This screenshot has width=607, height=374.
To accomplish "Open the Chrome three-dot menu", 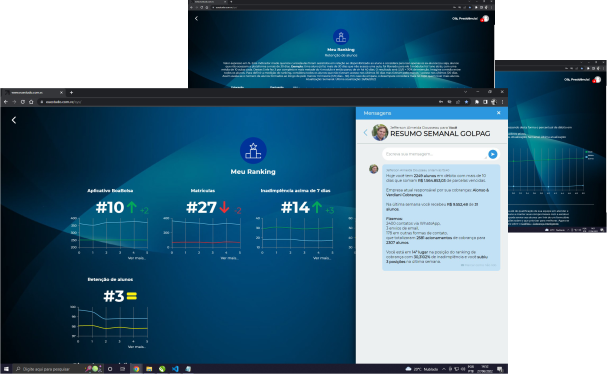I will [502, 102].
